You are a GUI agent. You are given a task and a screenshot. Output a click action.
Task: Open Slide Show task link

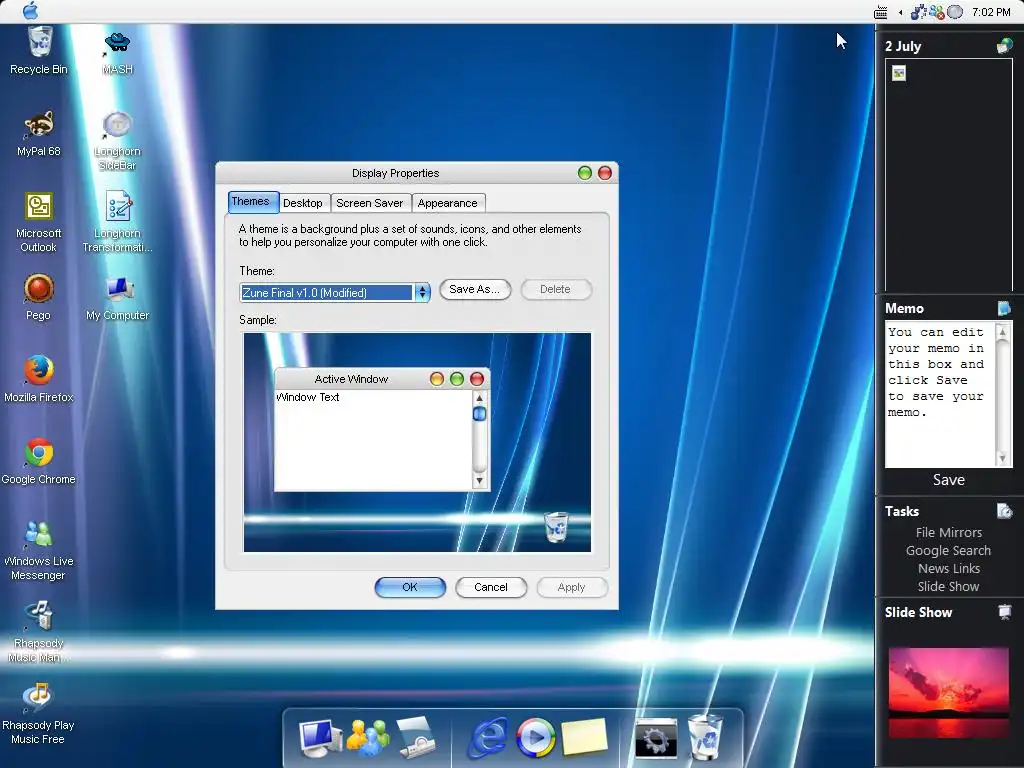click(948, 586)
